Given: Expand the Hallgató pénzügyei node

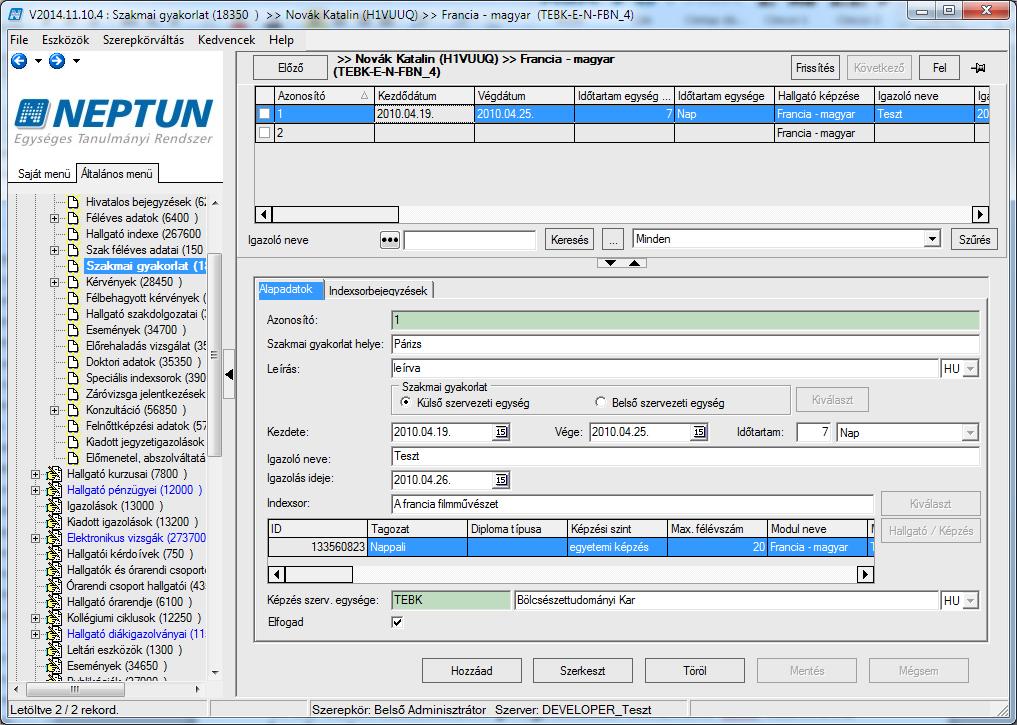Looking at the screenshot, I should [x=36, y=491].
